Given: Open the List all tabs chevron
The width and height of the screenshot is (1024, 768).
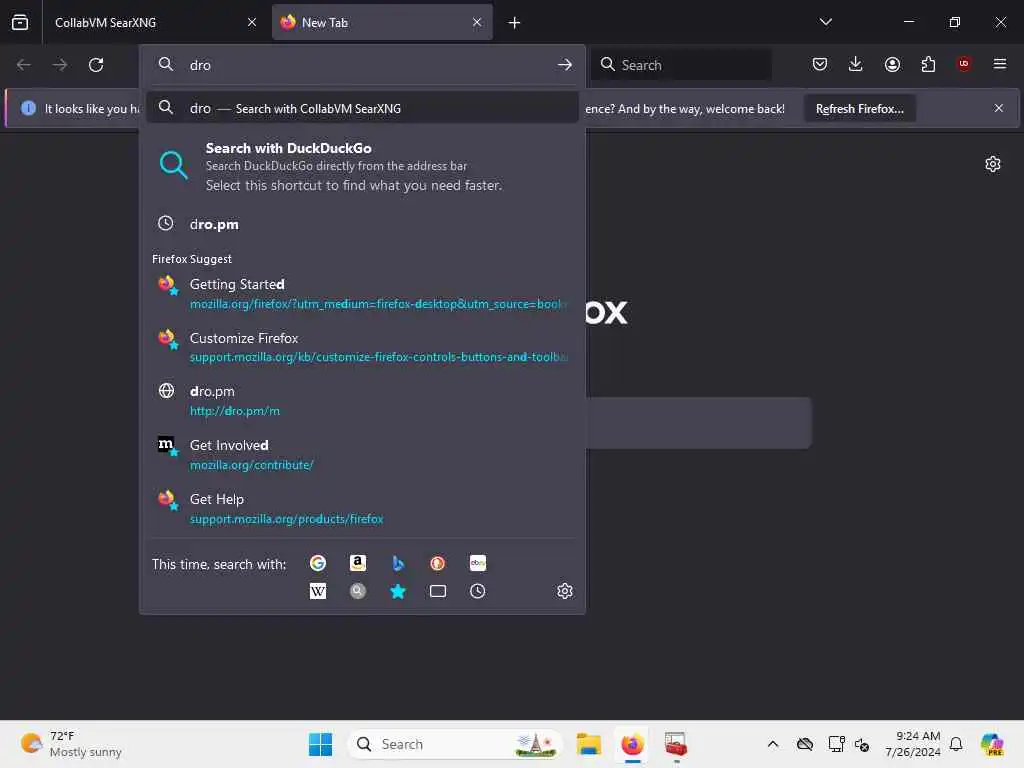Looking at the screenshot, I should coord(825,22).
